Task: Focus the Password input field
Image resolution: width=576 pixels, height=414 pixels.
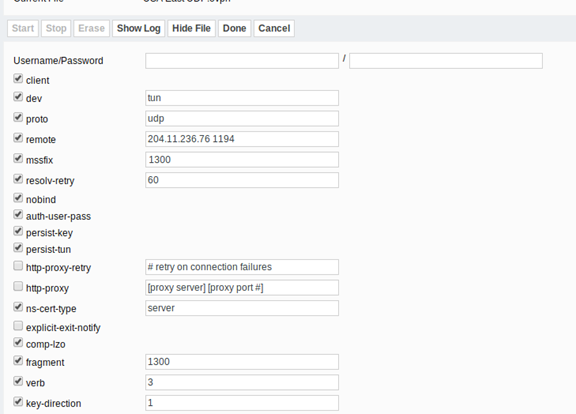Action: pyautogui.click(x=446, y=61)
